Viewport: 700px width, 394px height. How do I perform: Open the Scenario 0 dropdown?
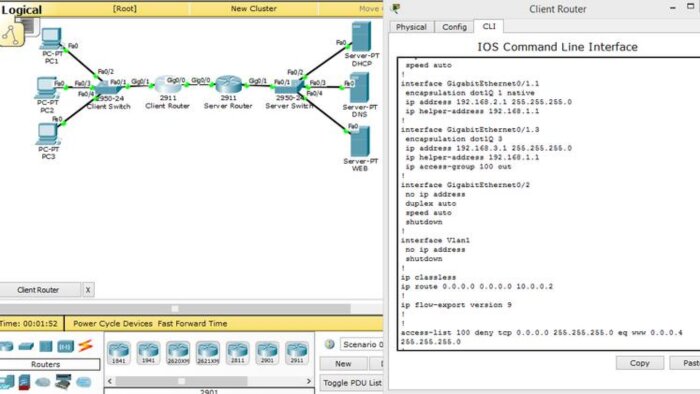pos(362,344)
